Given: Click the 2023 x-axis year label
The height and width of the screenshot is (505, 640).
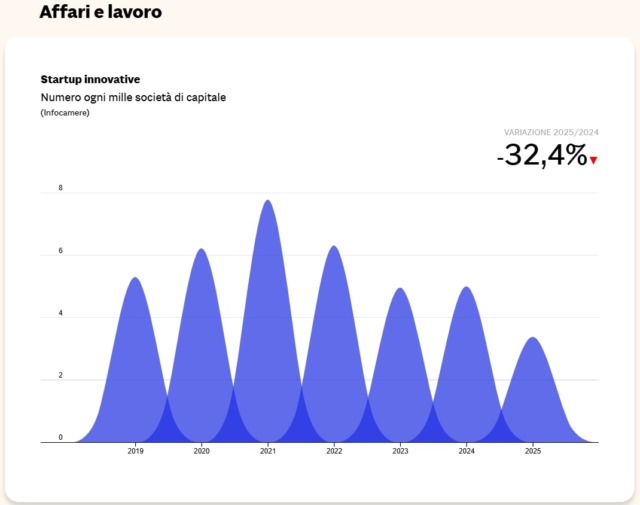Looking at the screenshot, I should point(400,452).
